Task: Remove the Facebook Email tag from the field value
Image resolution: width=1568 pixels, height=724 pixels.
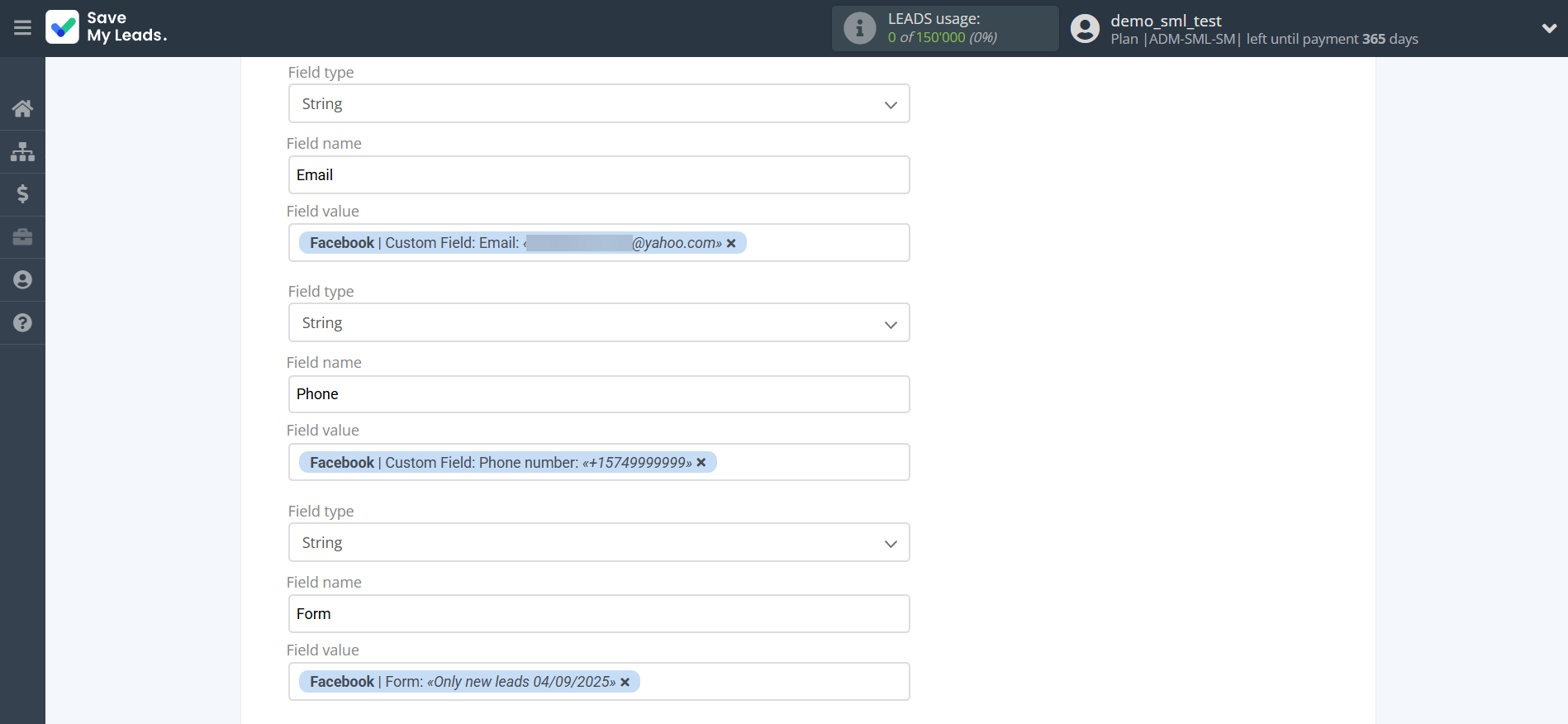Action: click(731, 244)
